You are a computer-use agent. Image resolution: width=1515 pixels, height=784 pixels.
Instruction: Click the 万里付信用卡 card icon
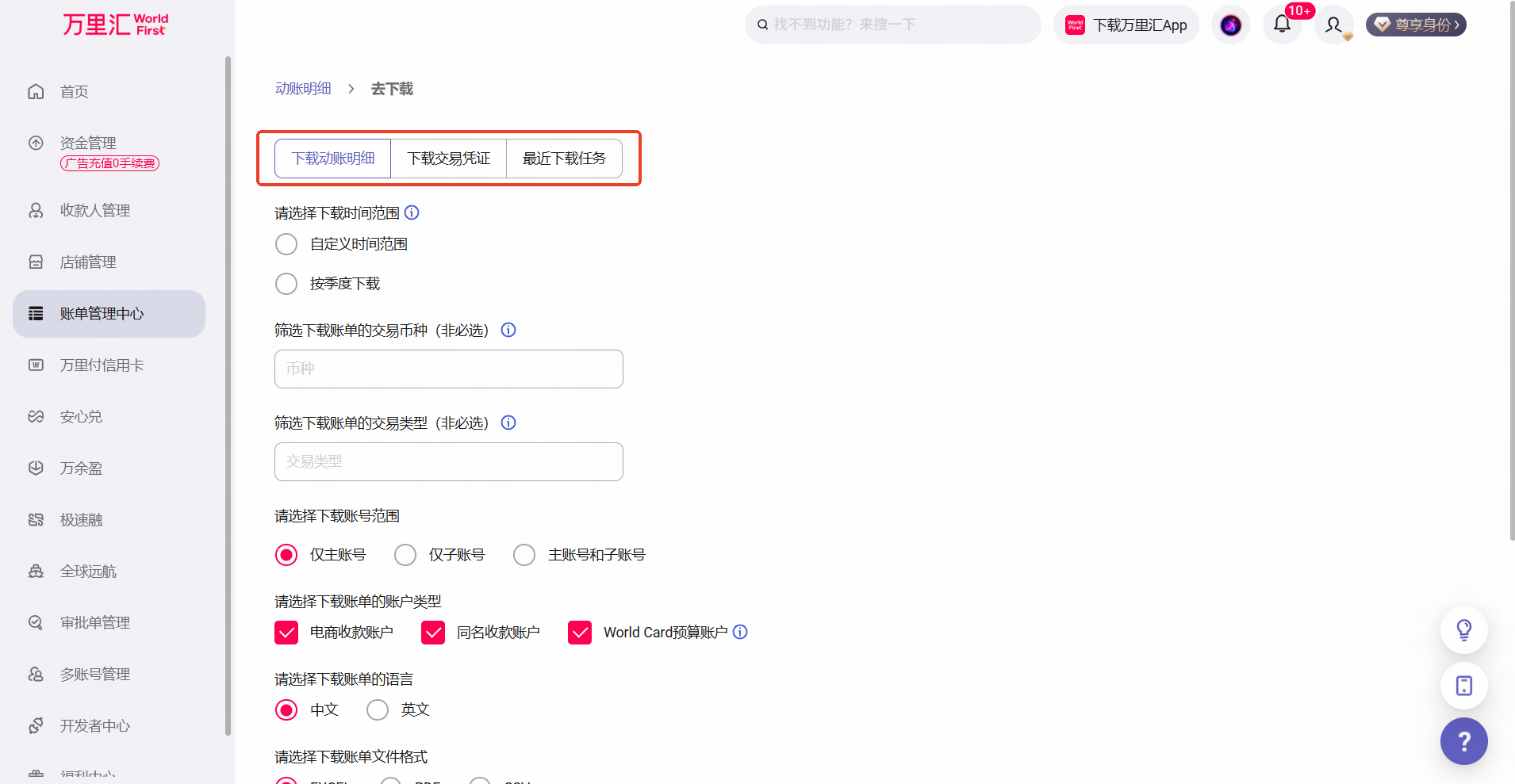point(36,365)
